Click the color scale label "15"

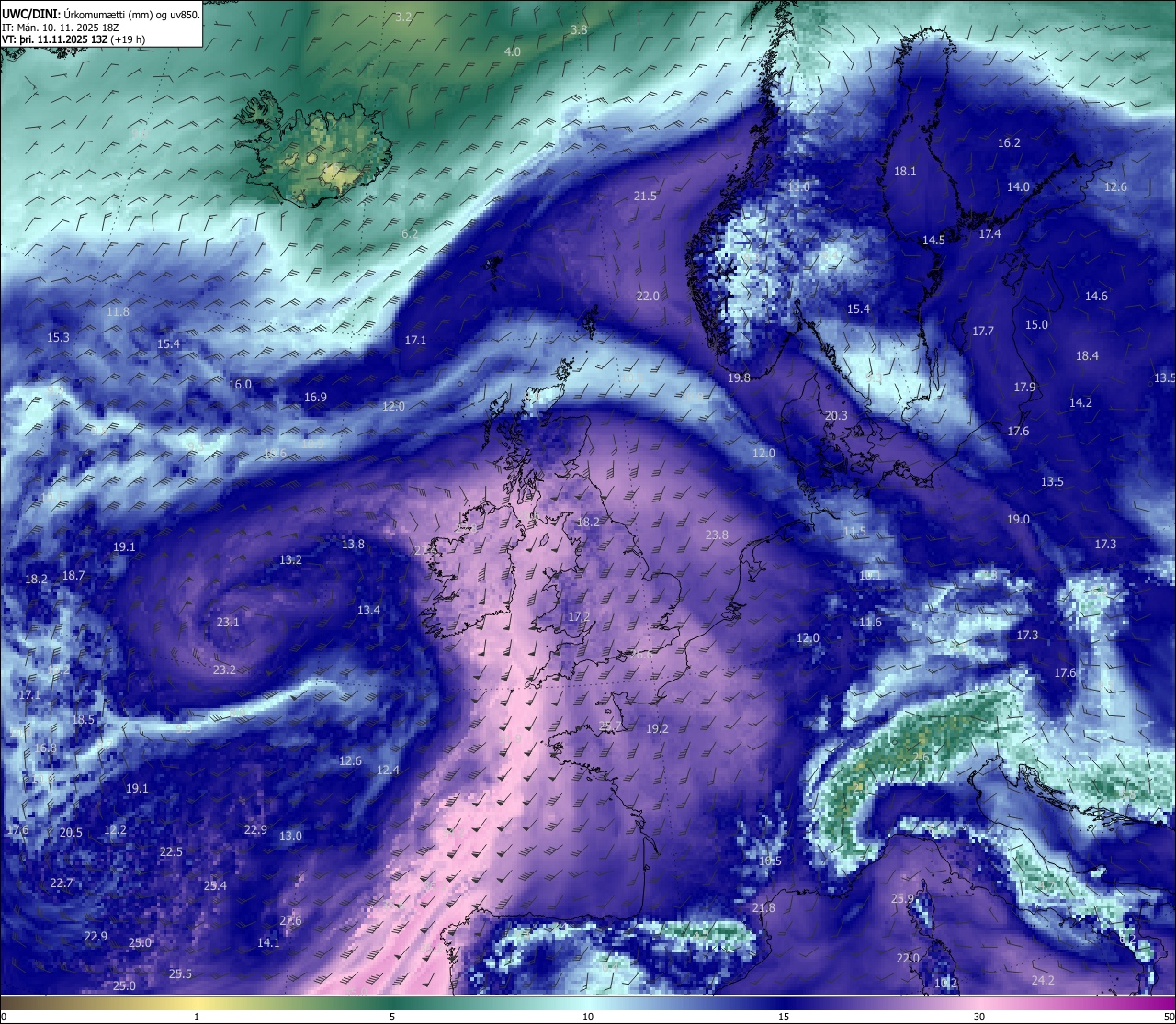(784, 1017)
